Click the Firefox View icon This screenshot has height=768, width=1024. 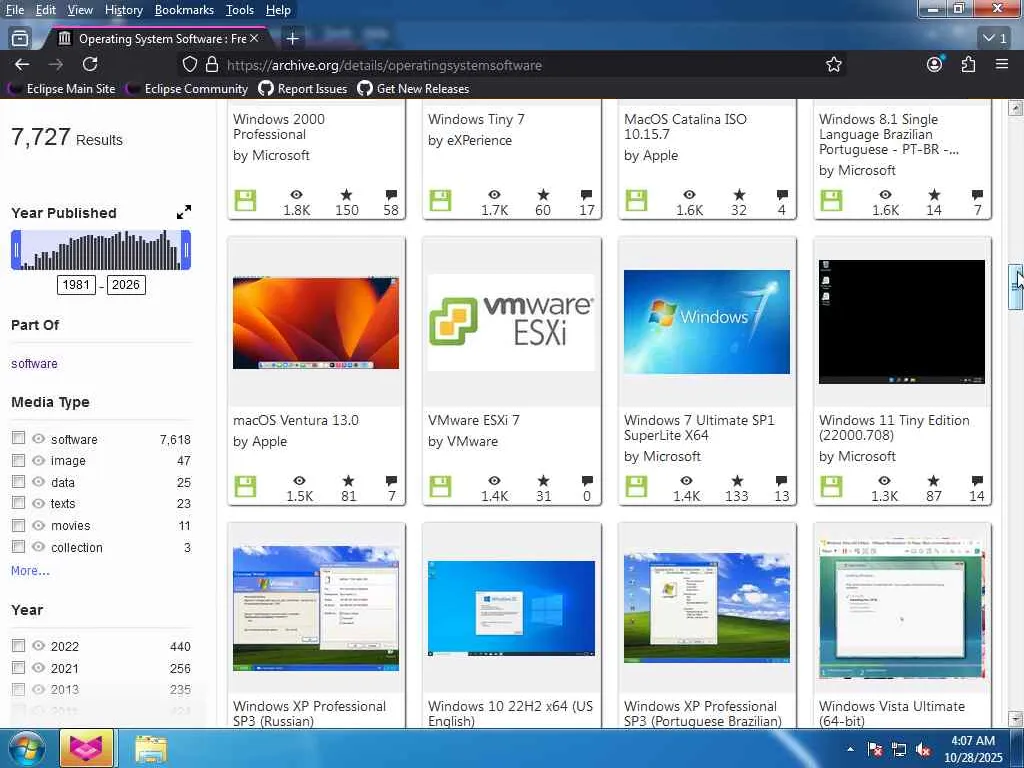pos(20,39)
